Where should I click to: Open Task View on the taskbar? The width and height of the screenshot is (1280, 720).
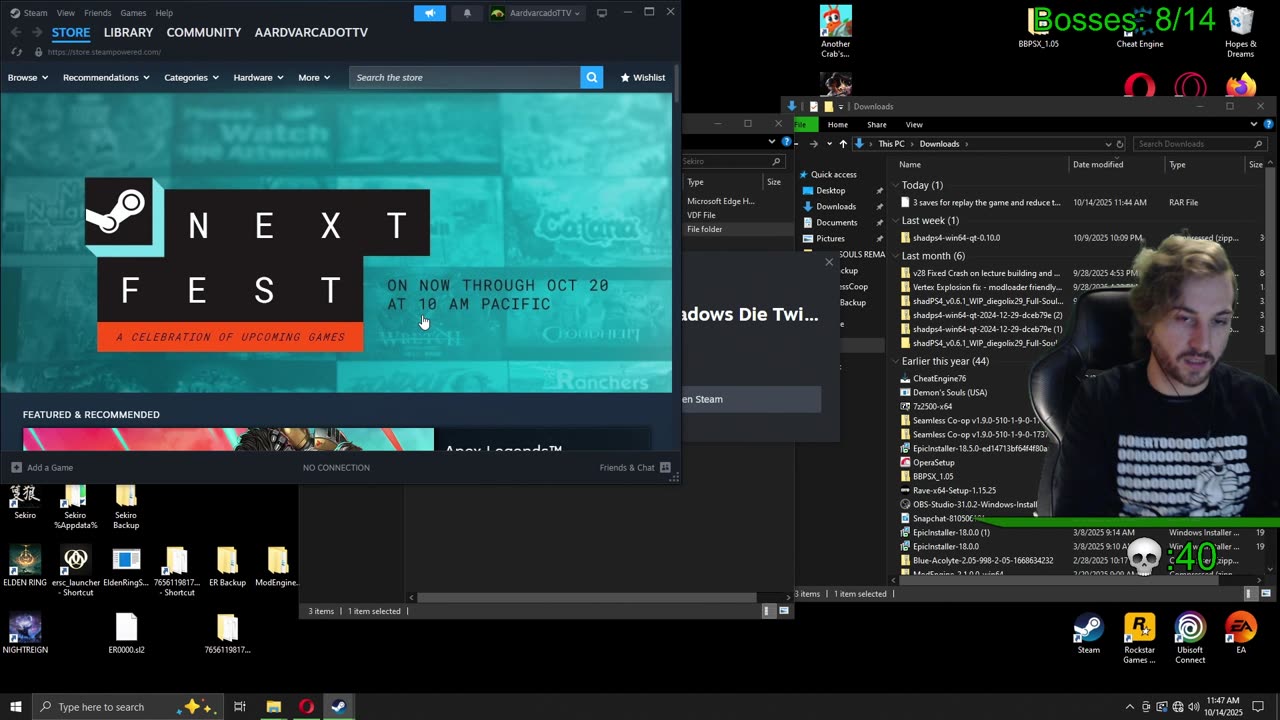240,707
